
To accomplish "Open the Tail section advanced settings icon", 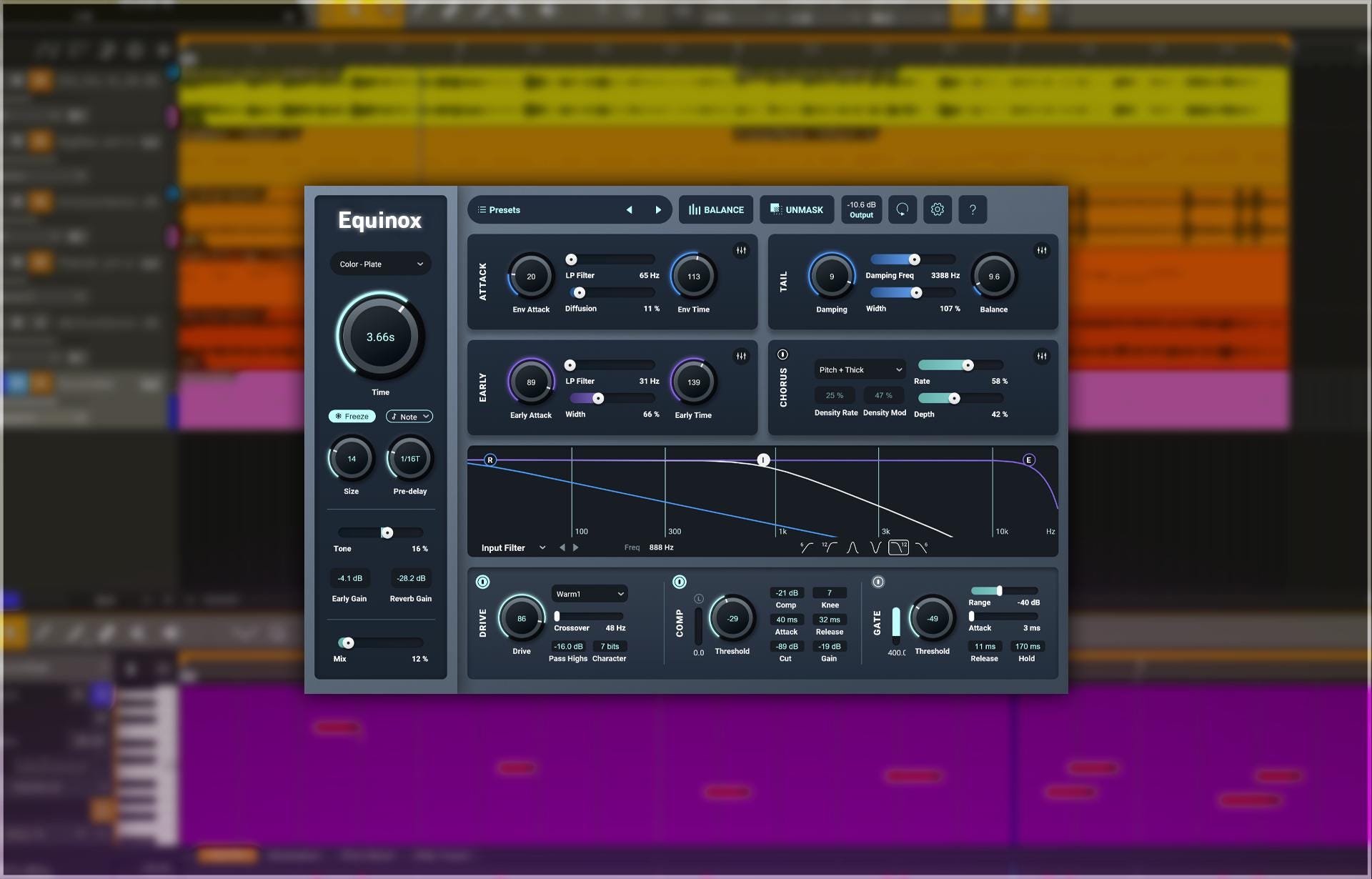I will pos(1042,250).
